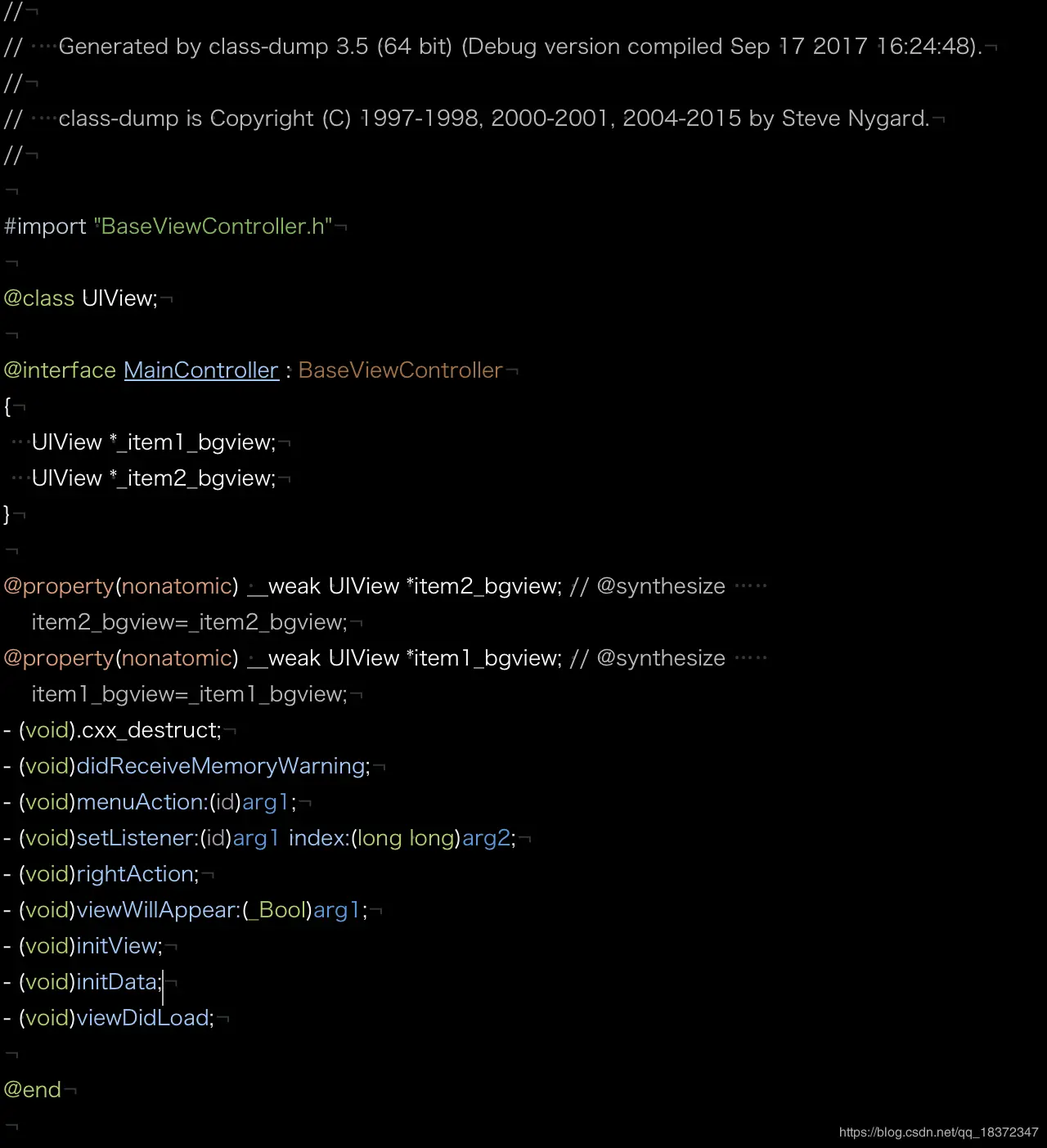Click the BaseViewController superclass name
This screenshot has width=1047, height=1148.
(401, 370)
